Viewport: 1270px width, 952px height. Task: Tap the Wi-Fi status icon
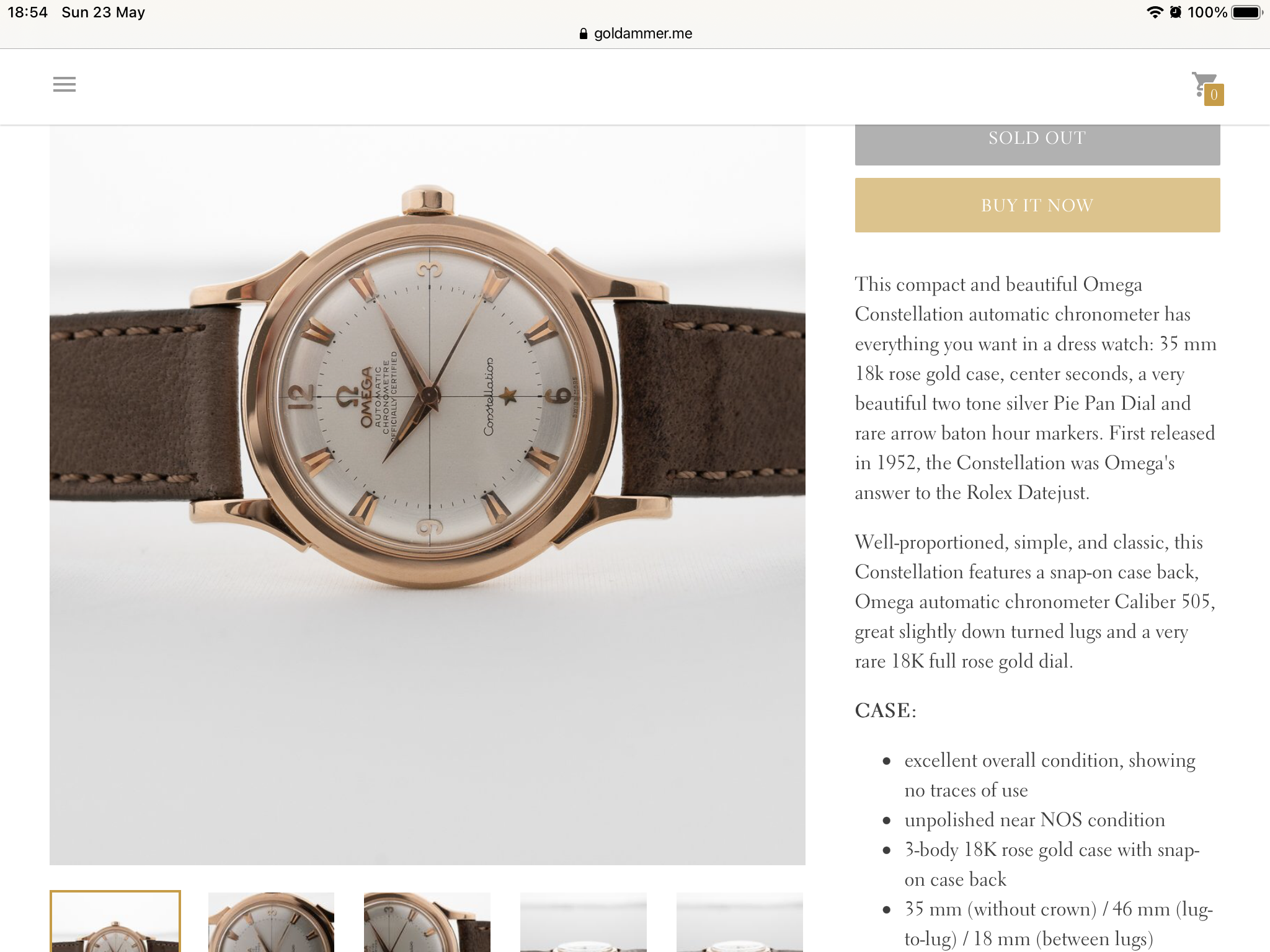(1155, 12)
